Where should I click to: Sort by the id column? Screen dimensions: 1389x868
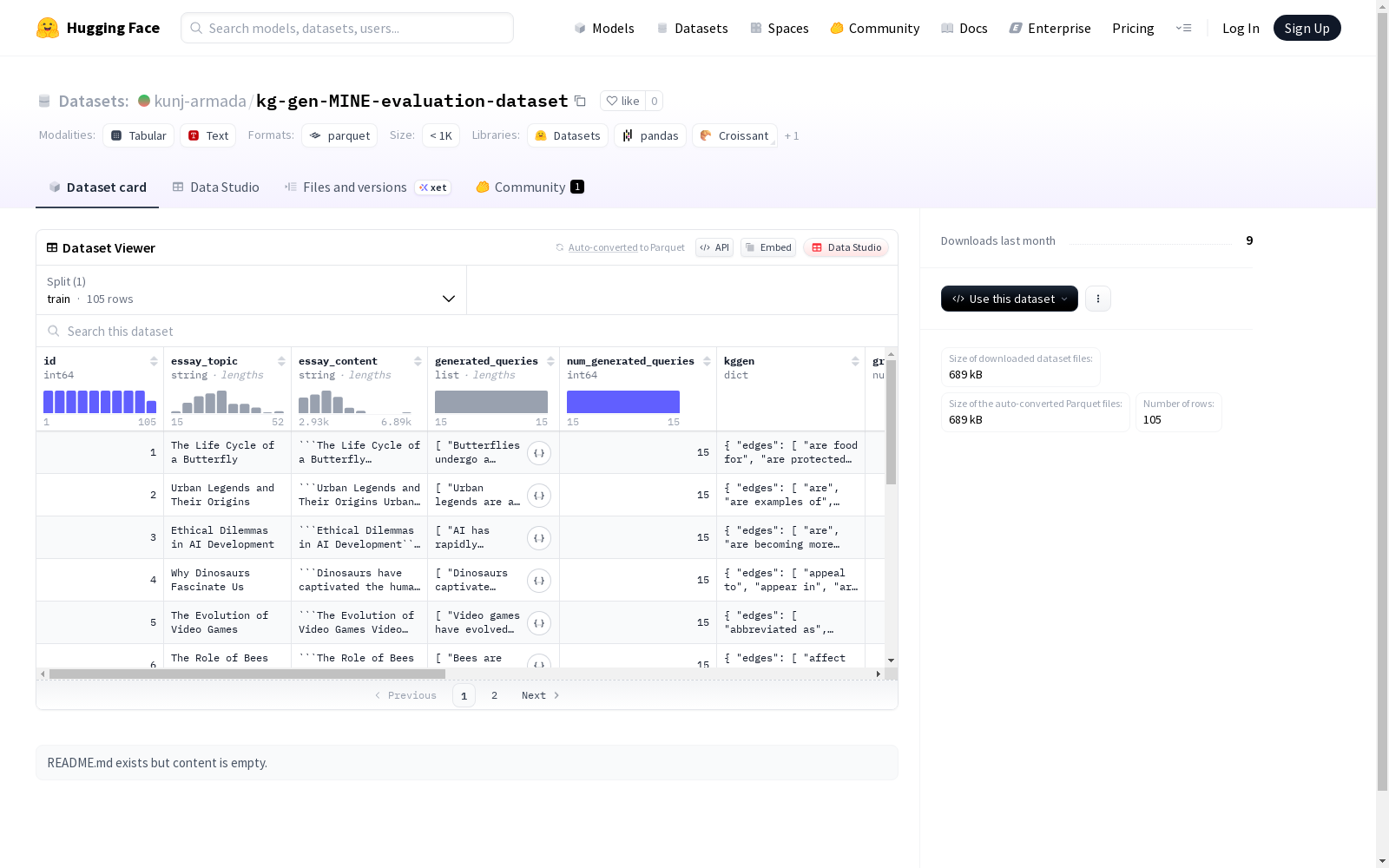[154, 361]
